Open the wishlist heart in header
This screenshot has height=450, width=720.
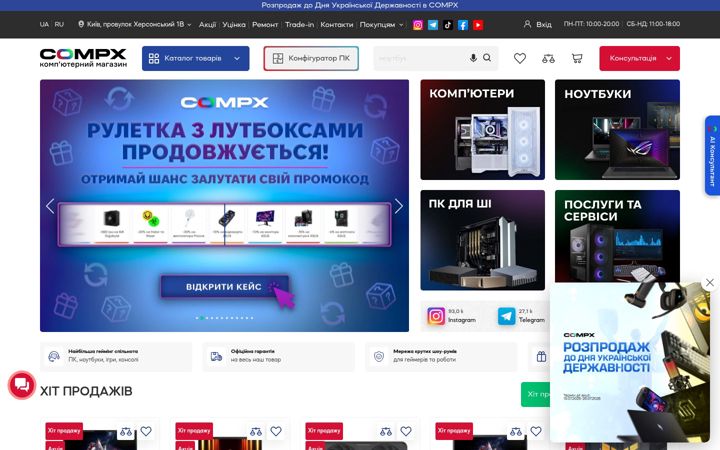tap(520, 58)
